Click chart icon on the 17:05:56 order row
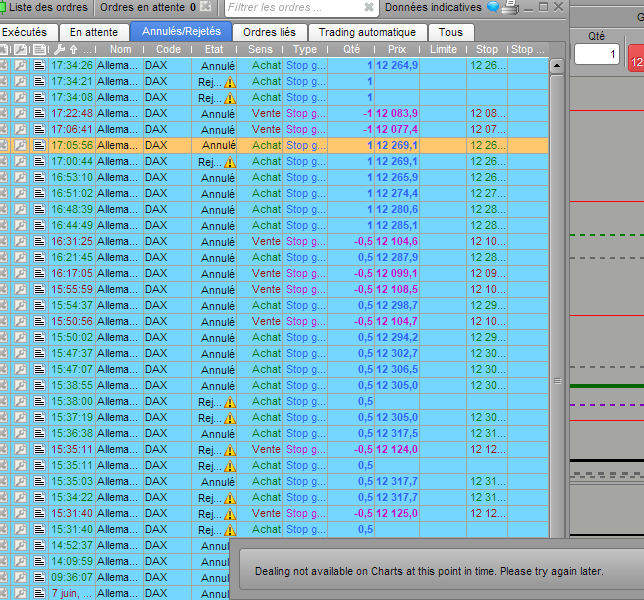Image resolution: width=644 pixels, height=600 pixels. (x=21, y=146)
